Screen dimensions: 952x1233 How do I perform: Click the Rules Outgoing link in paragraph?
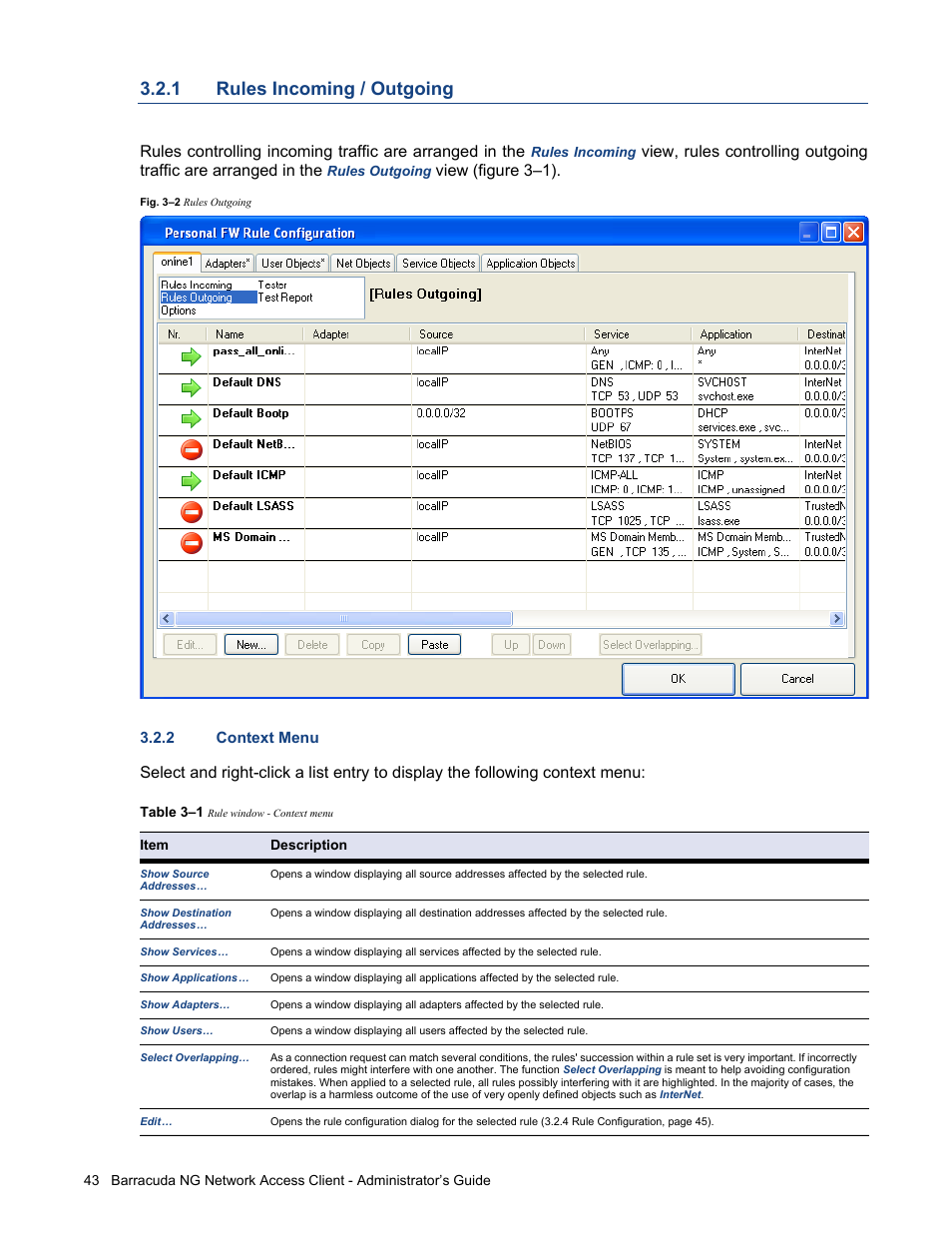pyautogui.click(x=379, y=171)
